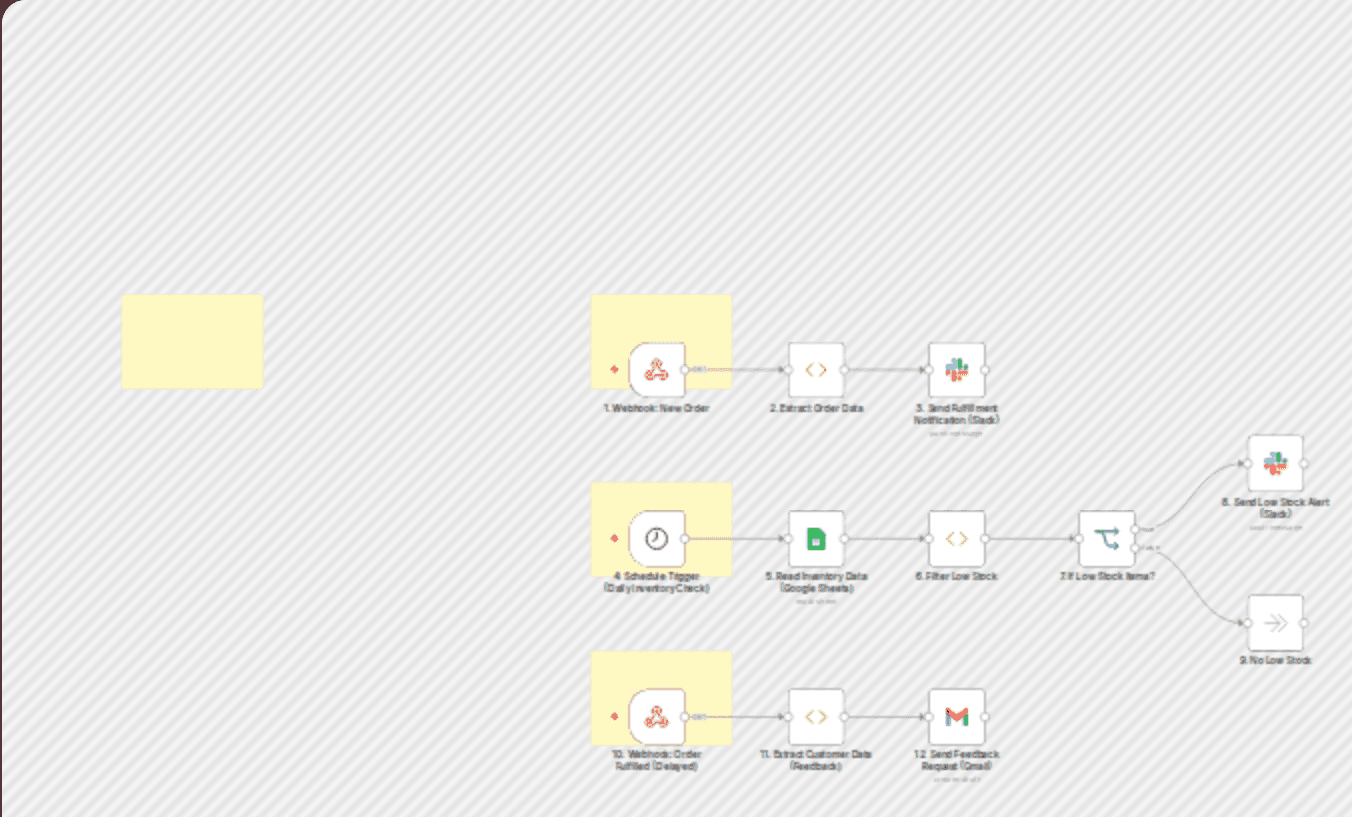Viewport: 1352px width, 817px height.
Task: Select the If Low Stock Items branch node
Action: coord(1107,539)
